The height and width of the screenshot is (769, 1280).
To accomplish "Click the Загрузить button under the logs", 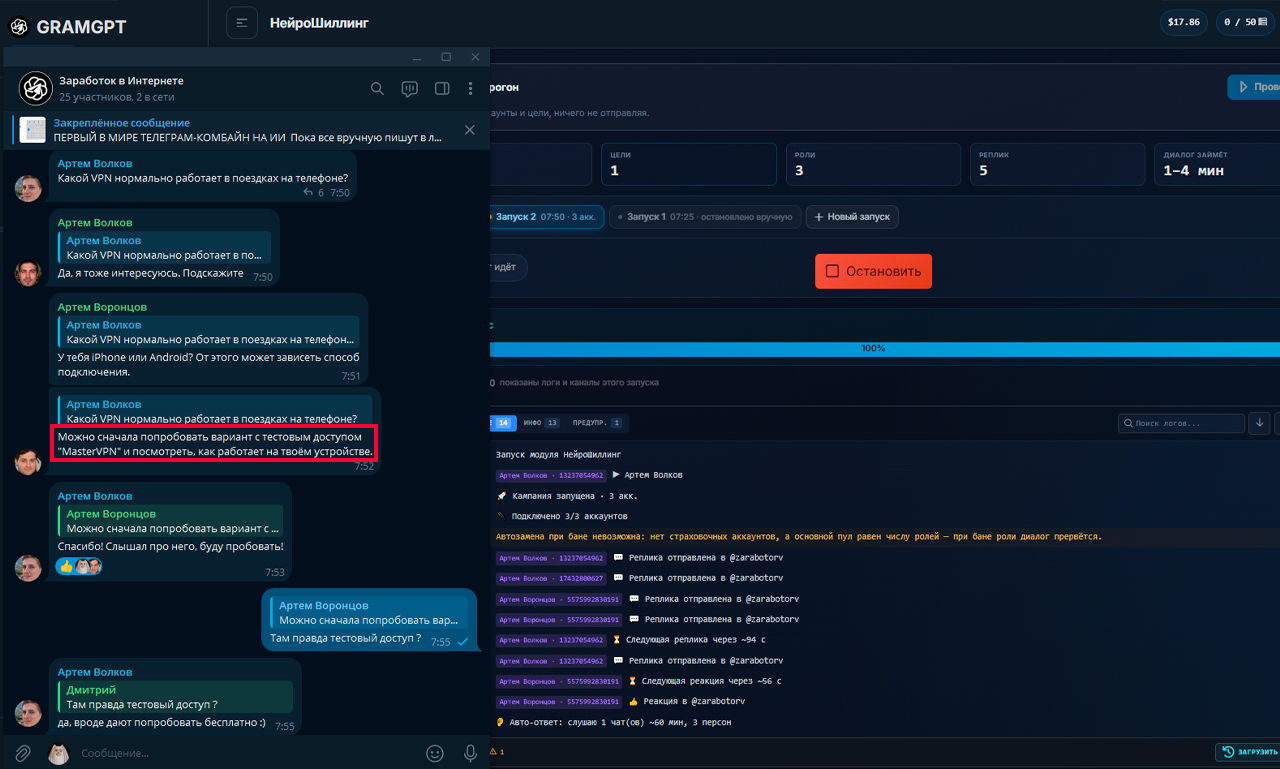I will pyautogui.click(x=1248, y=752).
